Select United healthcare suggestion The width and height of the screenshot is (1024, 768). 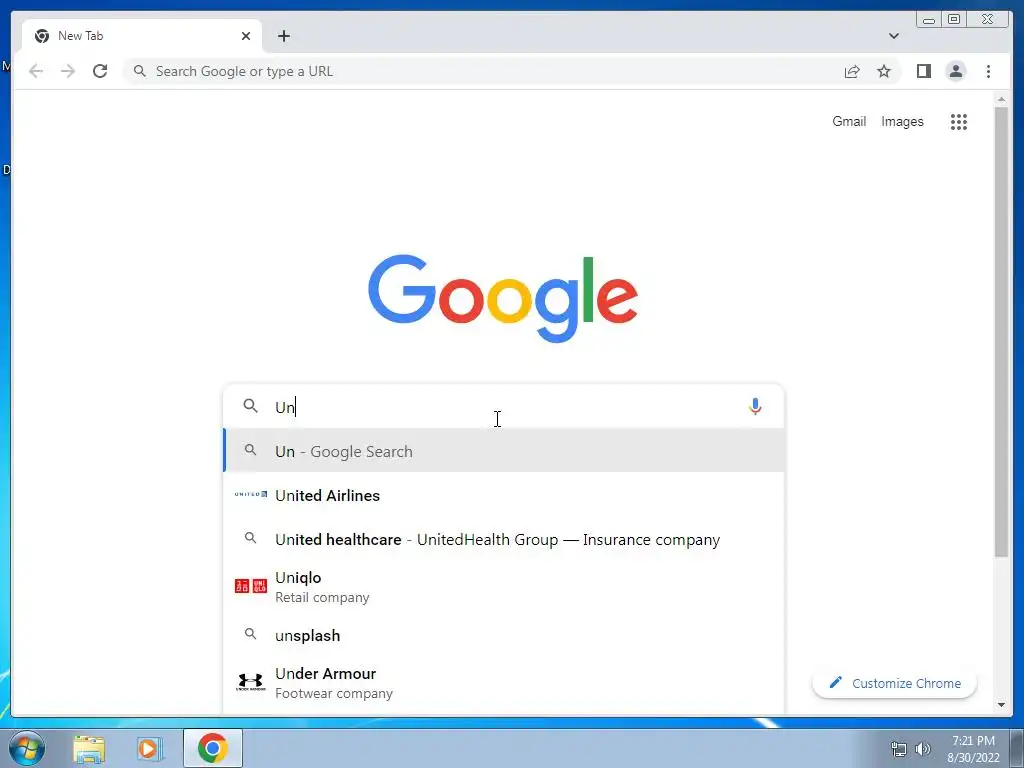(504, 539)
